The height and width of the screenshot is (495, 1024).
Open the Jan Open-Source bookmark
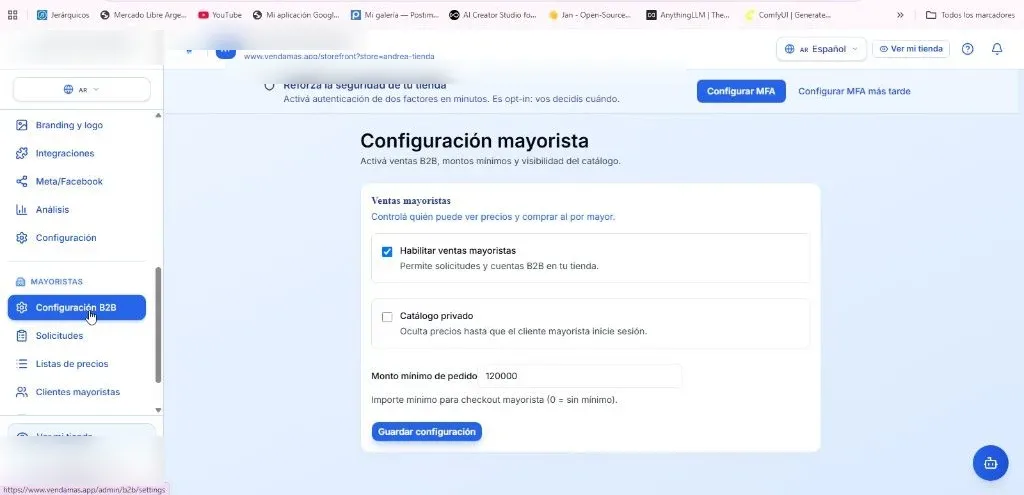(590, 14)
